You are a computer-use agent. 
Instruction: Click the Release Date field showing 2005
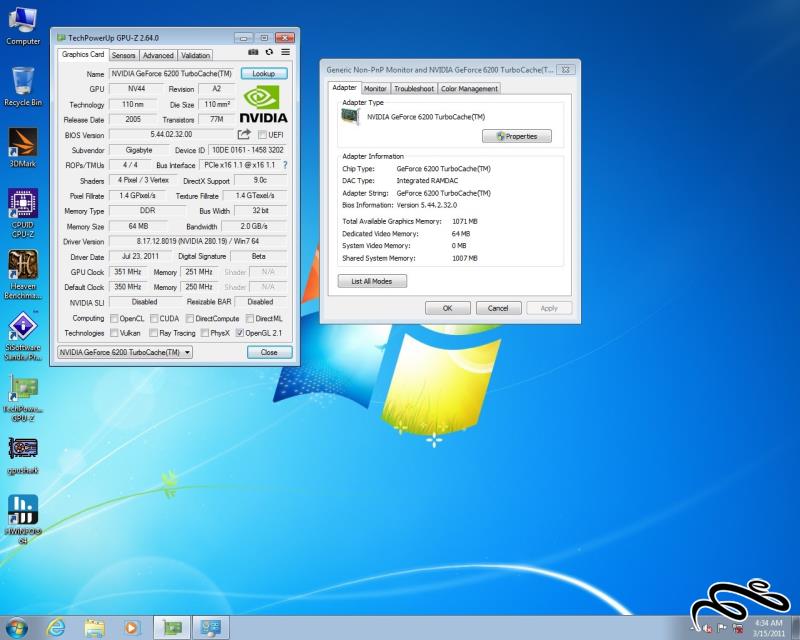[133, 119]
